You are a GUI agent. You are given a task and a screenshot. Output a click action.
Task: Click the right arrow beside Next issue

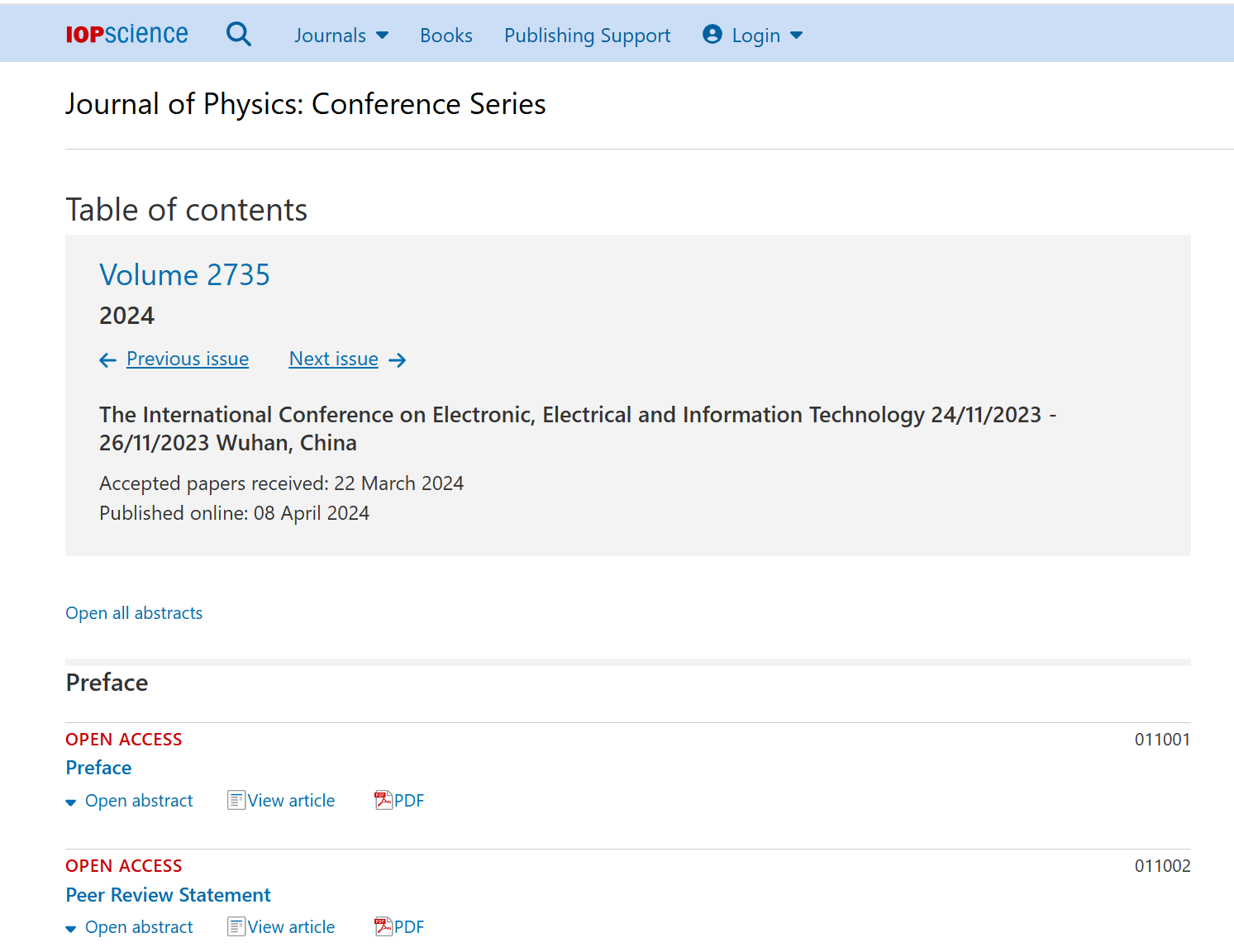[x=398, y=360]
